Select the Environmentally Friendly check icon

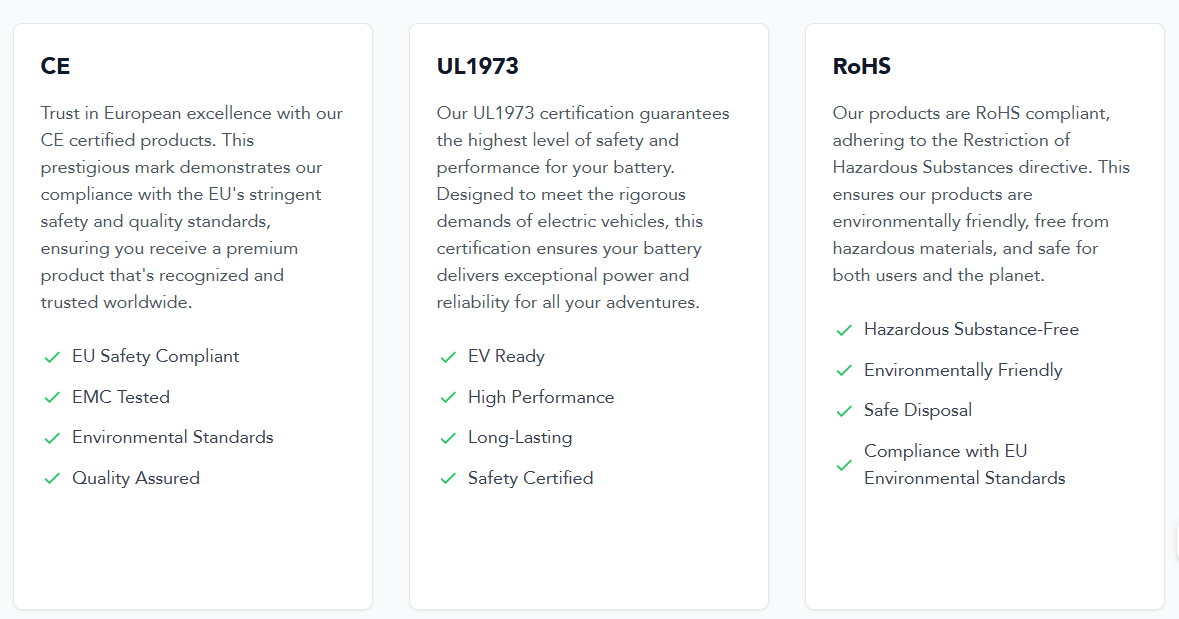pos(844,370)
